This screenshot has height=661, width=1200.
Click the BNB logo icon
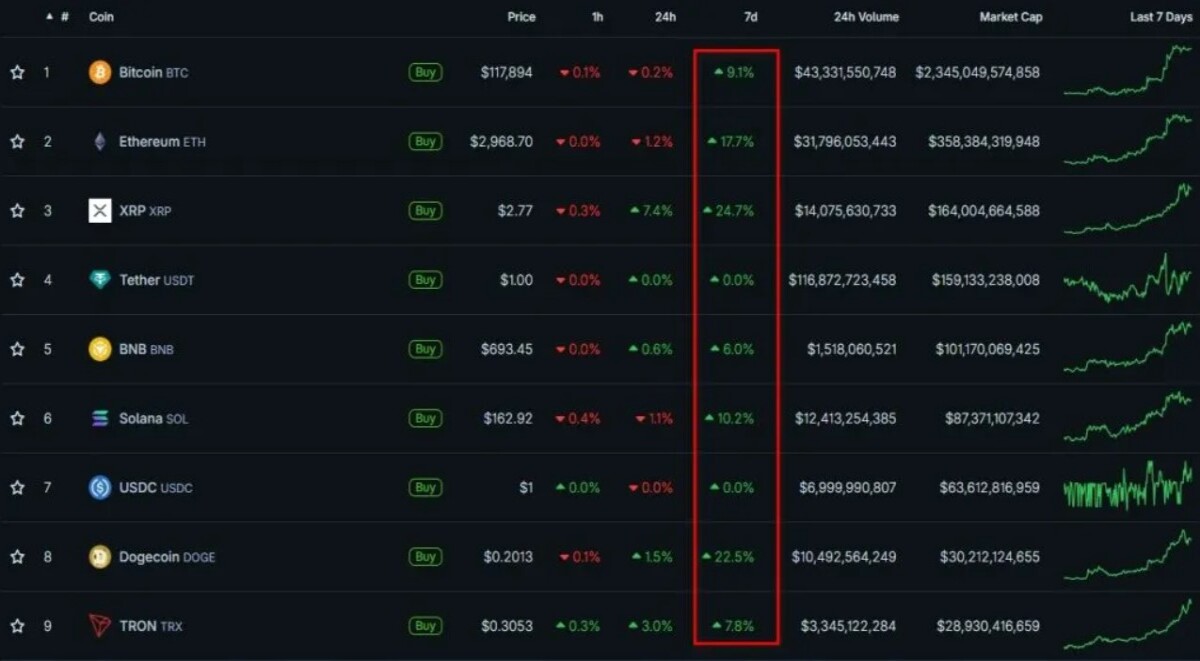point(100,349)
